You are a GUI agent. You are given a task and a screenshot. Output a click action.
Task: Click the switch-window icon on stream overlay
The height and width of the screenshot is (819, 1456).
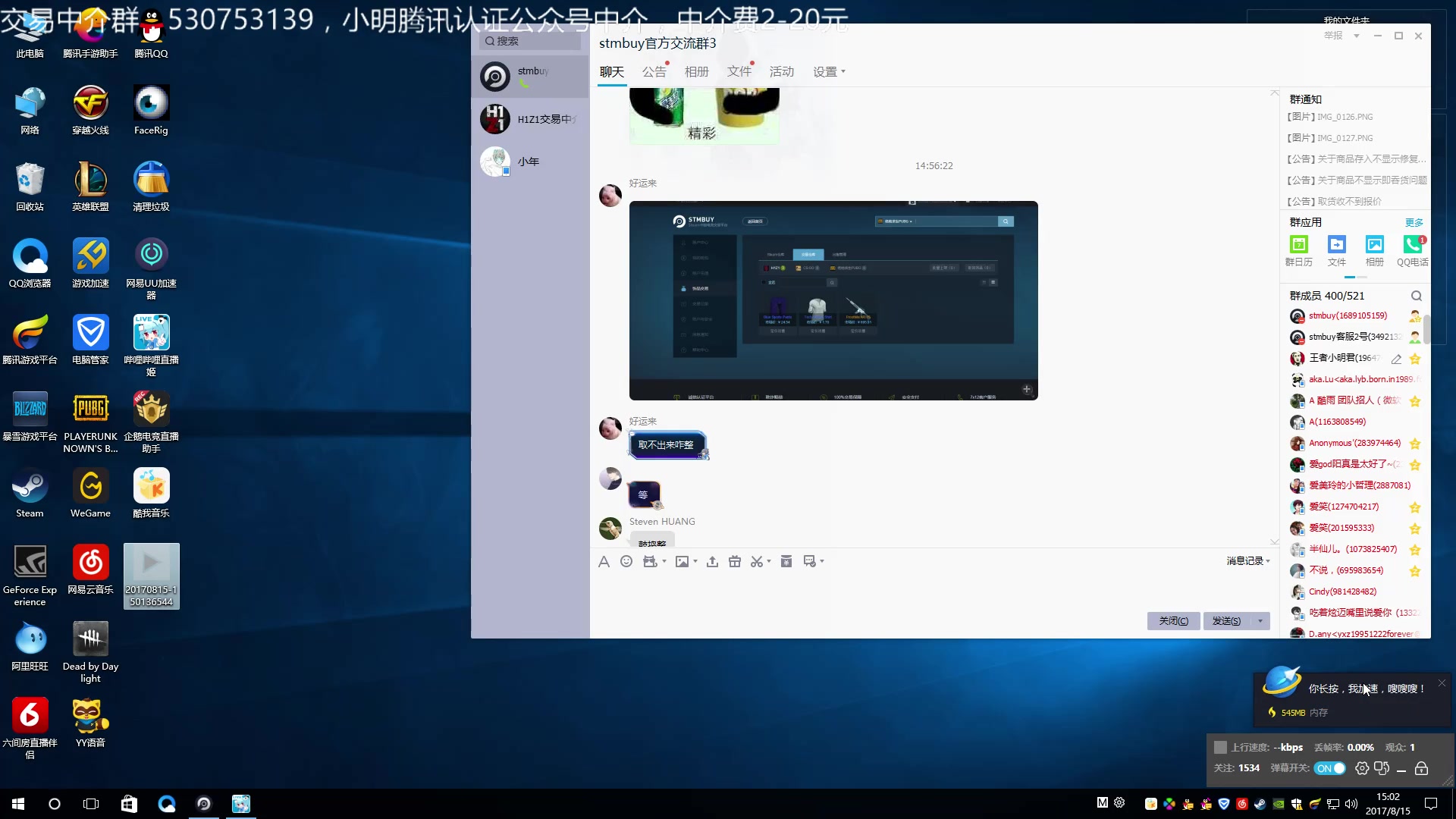pos(1382,768)
